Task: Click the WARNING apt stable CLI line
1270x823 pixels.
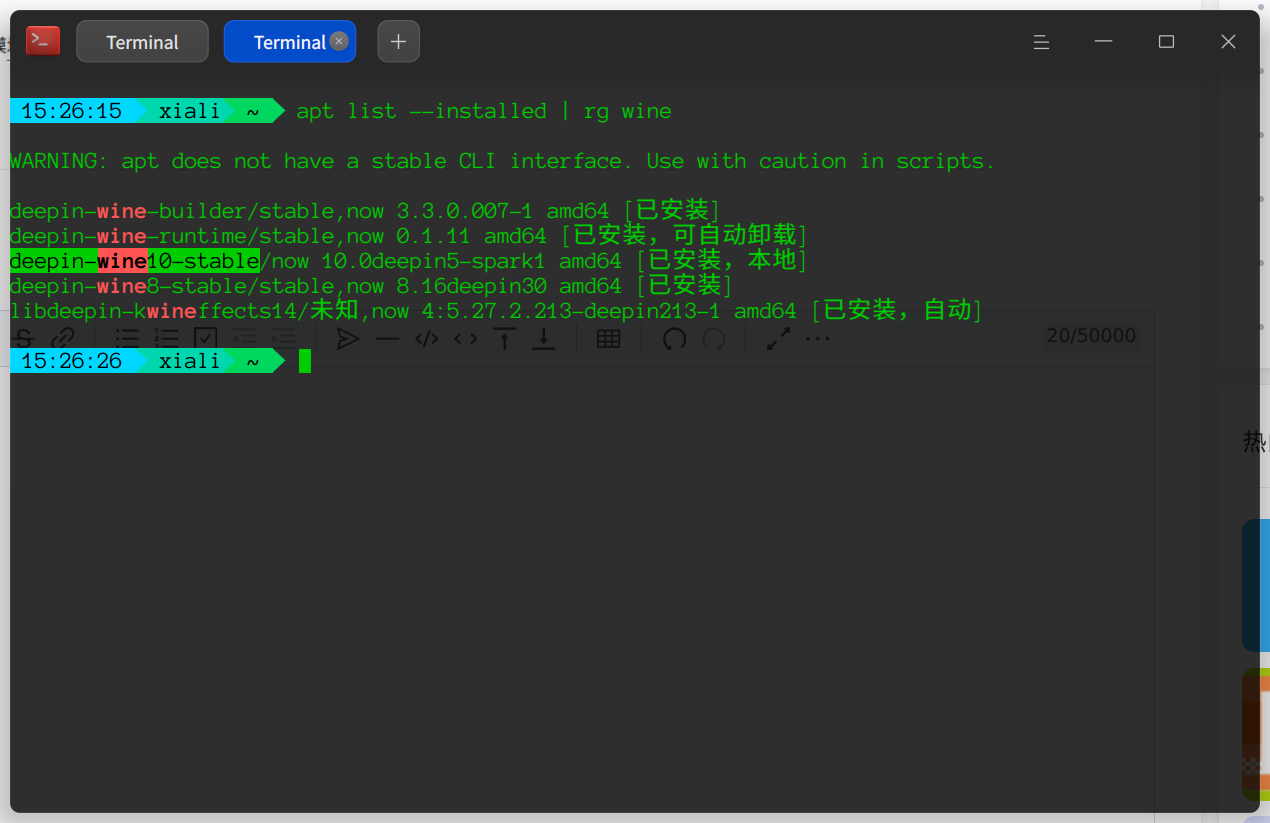Action: pos(503,161)
